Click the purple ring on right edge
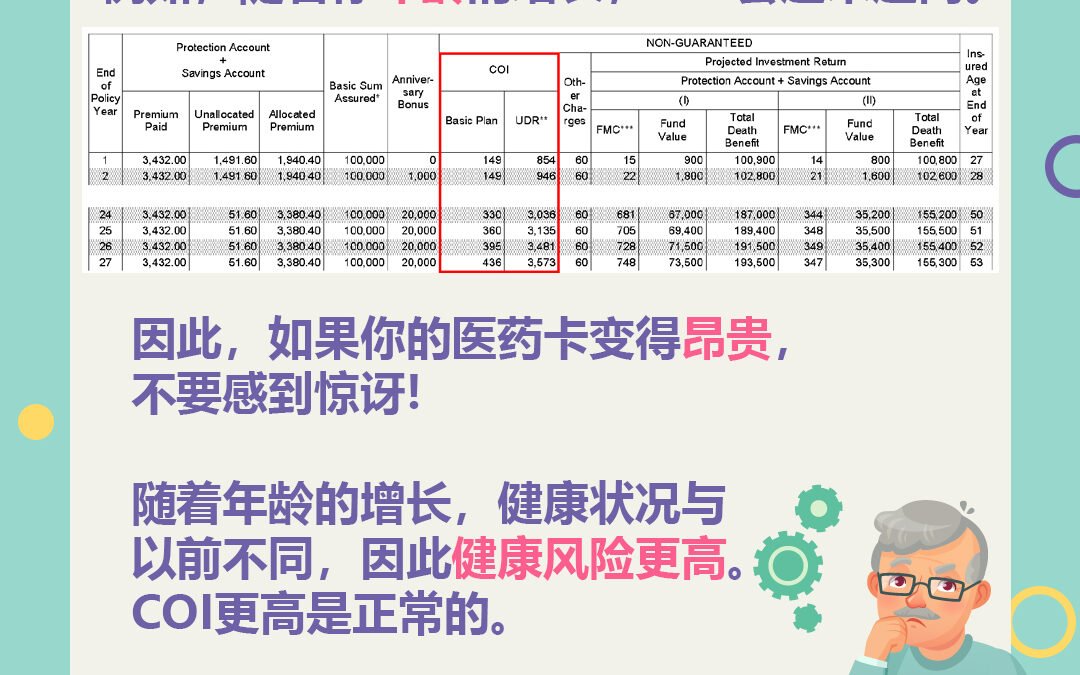1080x675 pixels. pos(1064,167)
